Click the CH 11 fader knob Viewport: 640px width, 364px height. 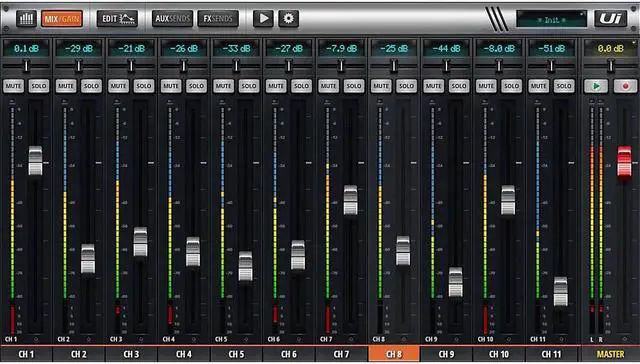point(561,292)
